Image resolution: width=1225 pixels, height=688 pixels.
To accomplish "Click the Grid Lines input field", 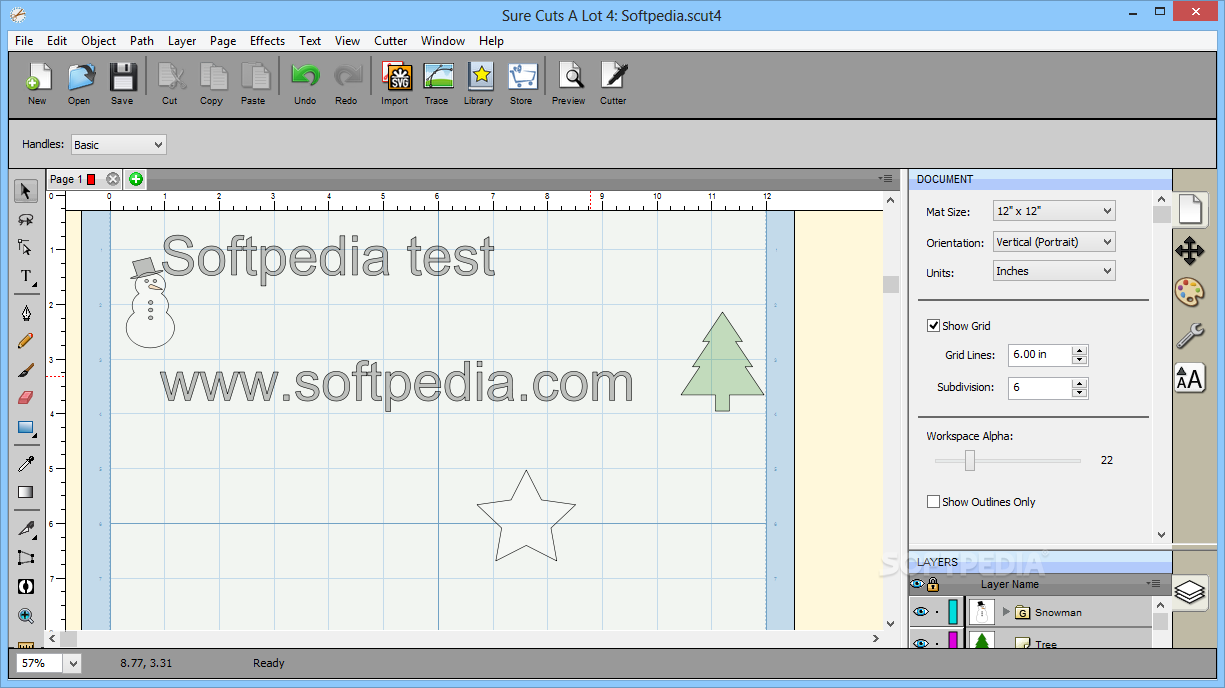I will tap(1040, 355).
